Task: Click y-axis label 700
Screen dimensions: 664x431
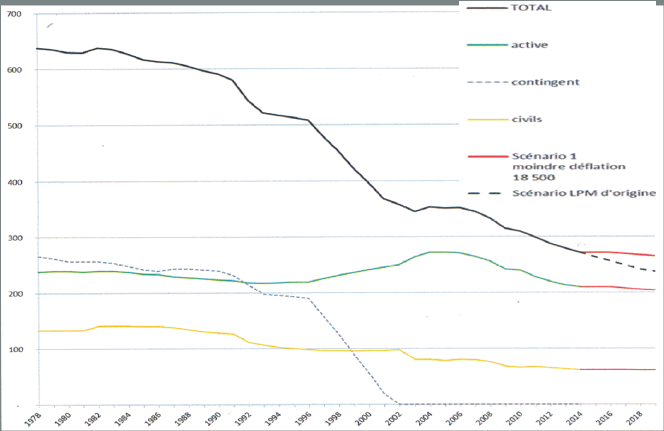Action: [14, 14]
